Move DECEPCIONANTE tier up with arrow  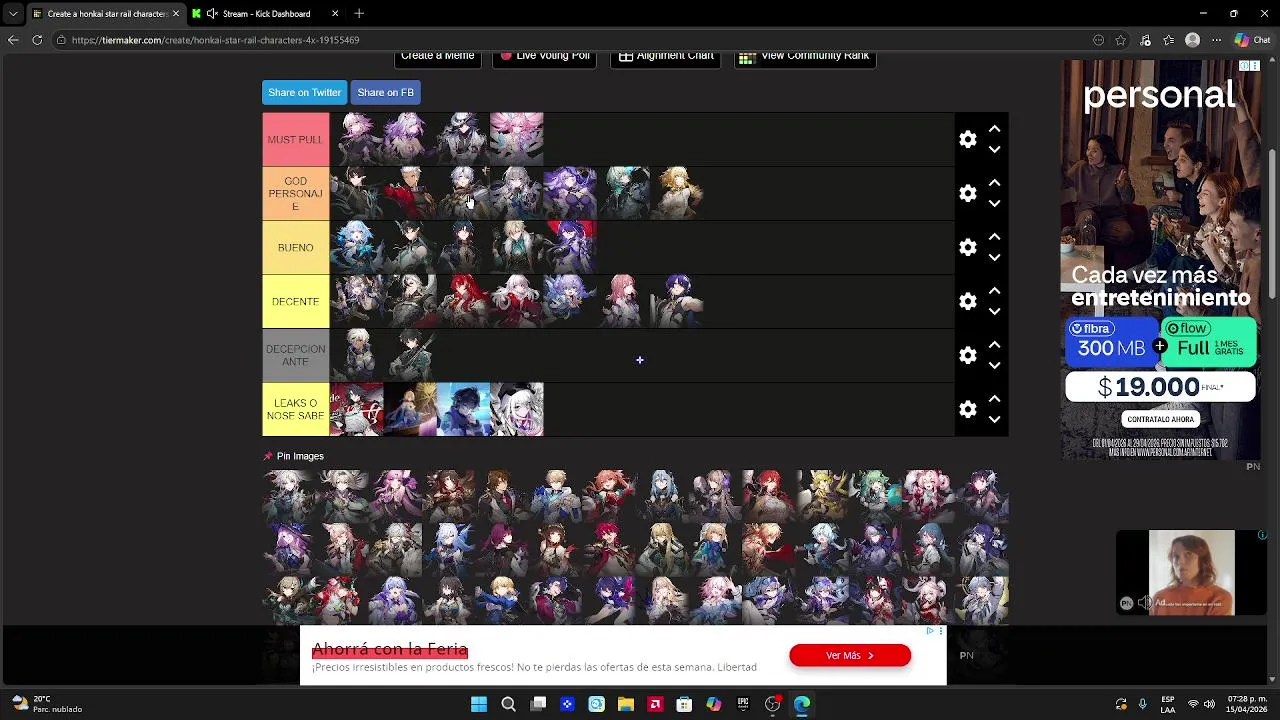click(994, 346)
